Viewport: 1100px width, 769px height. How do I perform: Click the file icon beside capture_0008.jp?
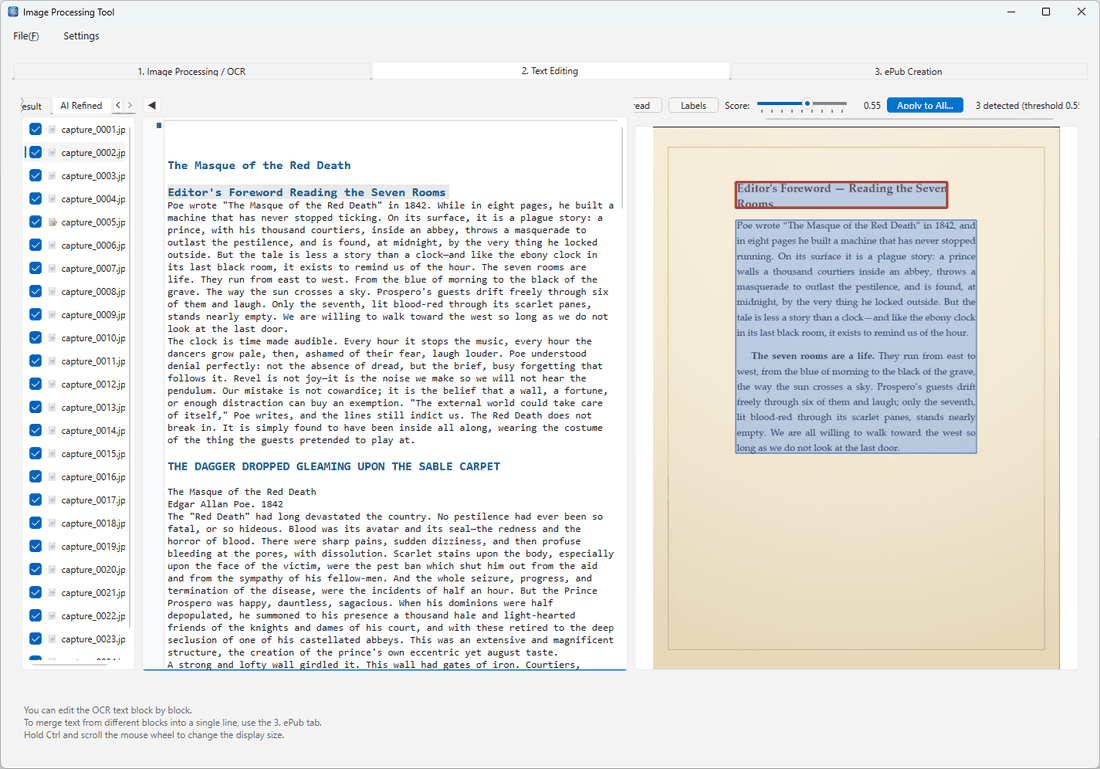(52, 292)
